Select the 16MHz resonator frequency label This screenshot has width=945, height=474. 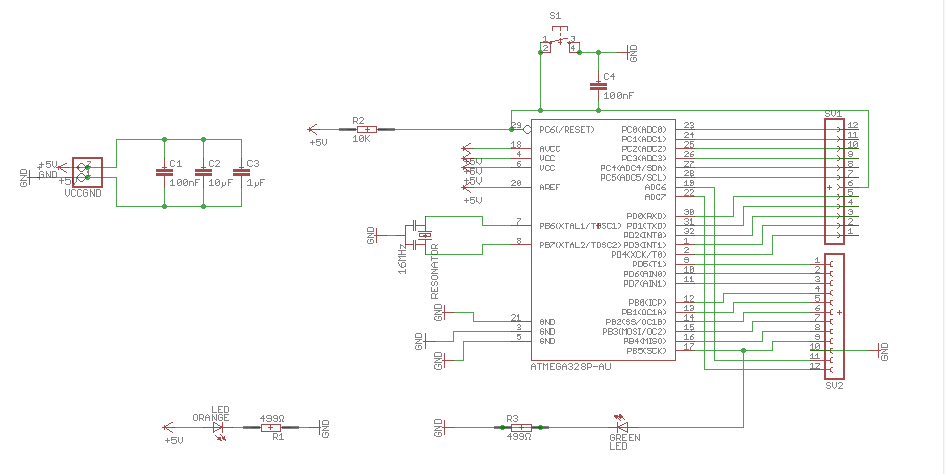(x=402, y=258)
